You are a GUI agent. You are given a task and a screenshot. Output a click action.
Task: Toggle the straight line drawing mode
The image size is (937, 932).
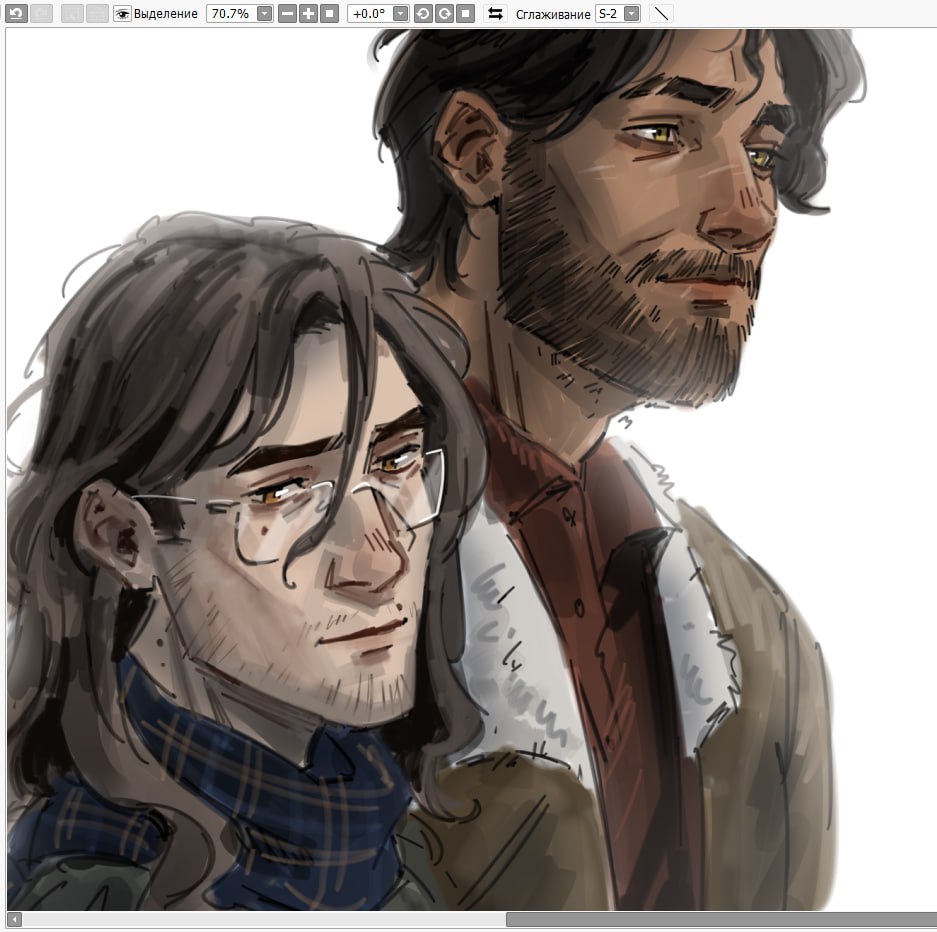pos(661,13)
